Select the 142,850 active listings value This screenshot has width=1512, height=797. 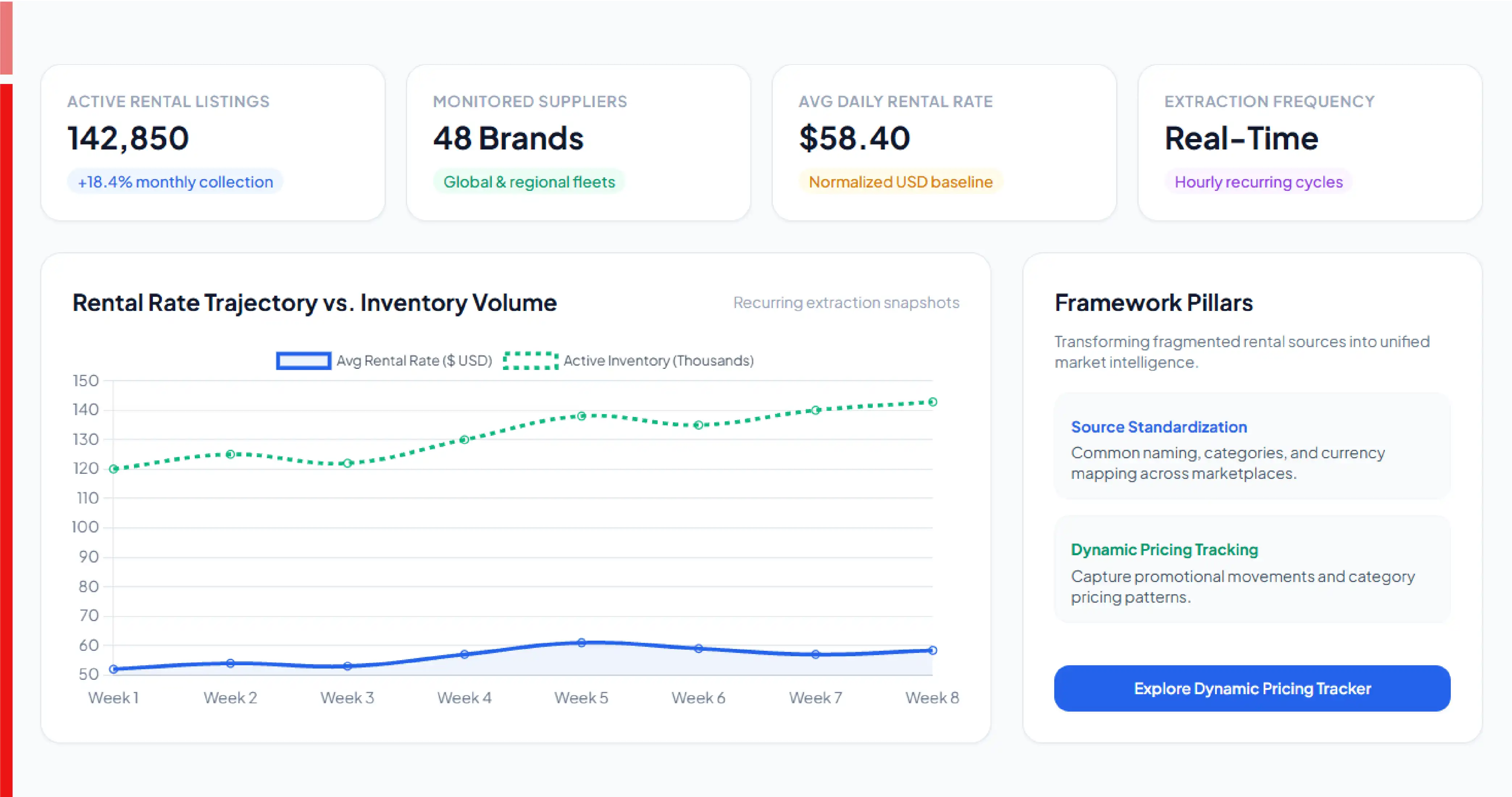128,138
